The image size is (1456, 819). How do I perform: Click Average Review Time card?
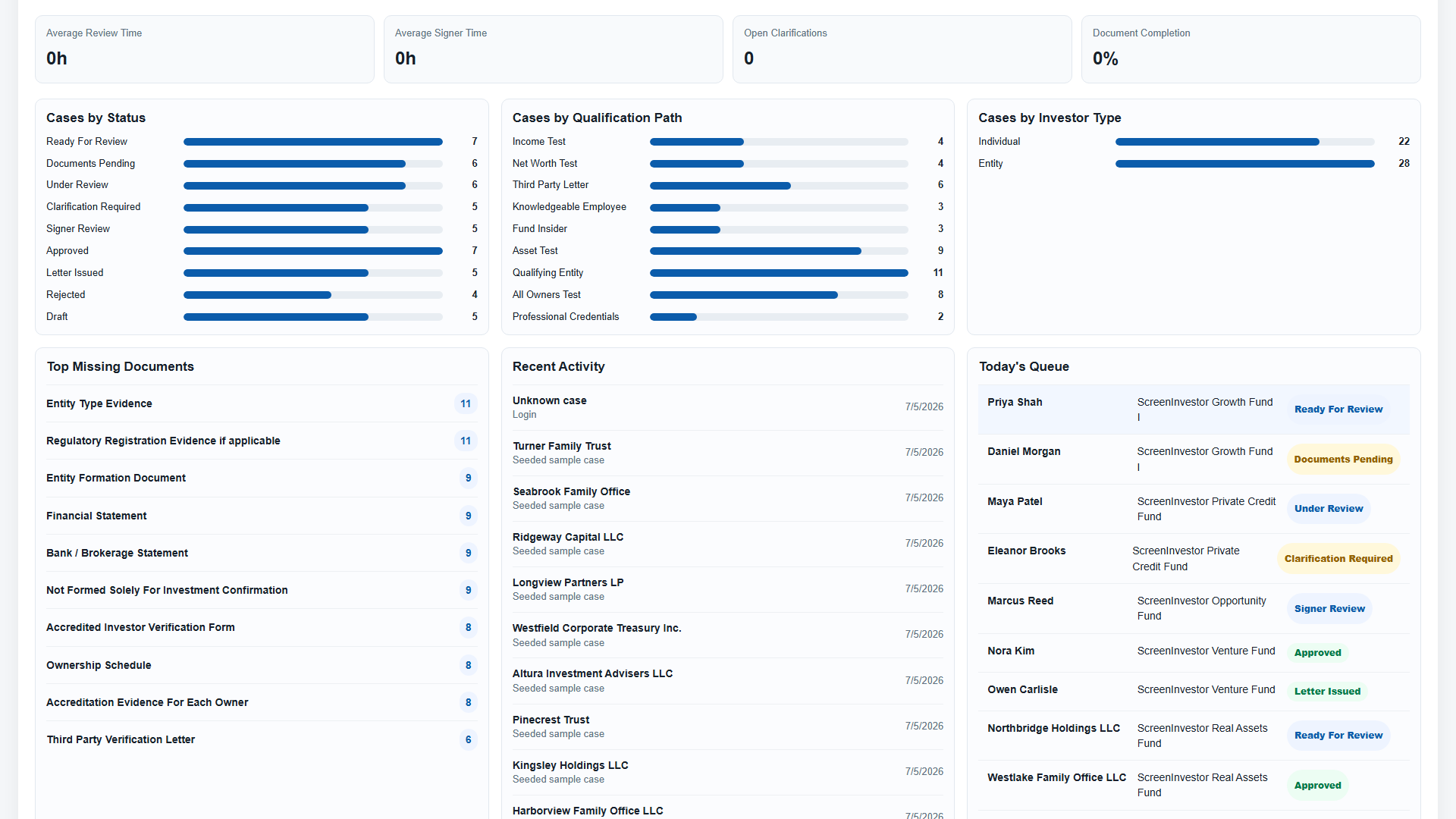[x=205, y=49]
